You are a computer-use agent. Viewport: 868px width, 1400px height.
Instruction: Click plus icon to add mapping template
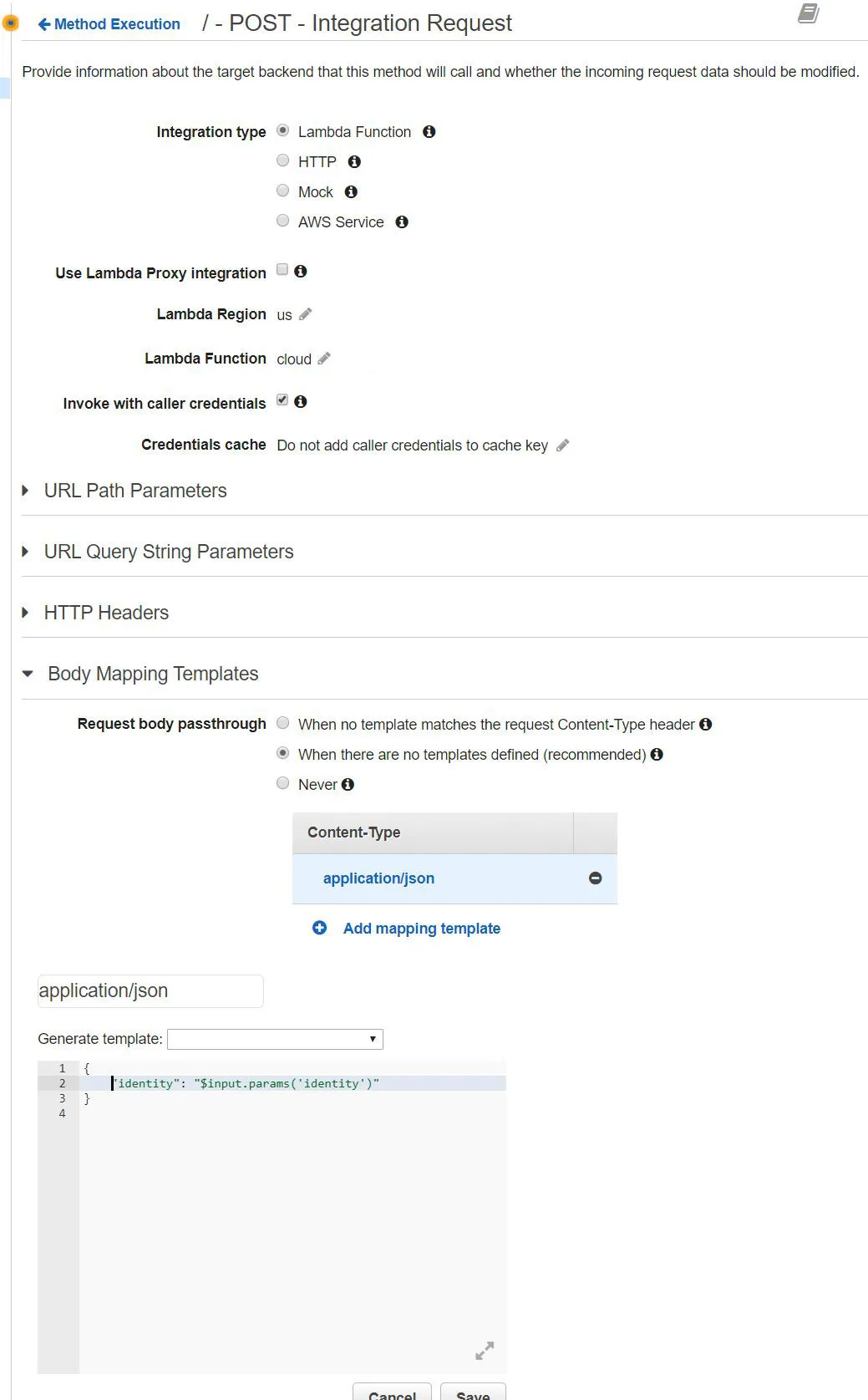(x=320, y=929)
